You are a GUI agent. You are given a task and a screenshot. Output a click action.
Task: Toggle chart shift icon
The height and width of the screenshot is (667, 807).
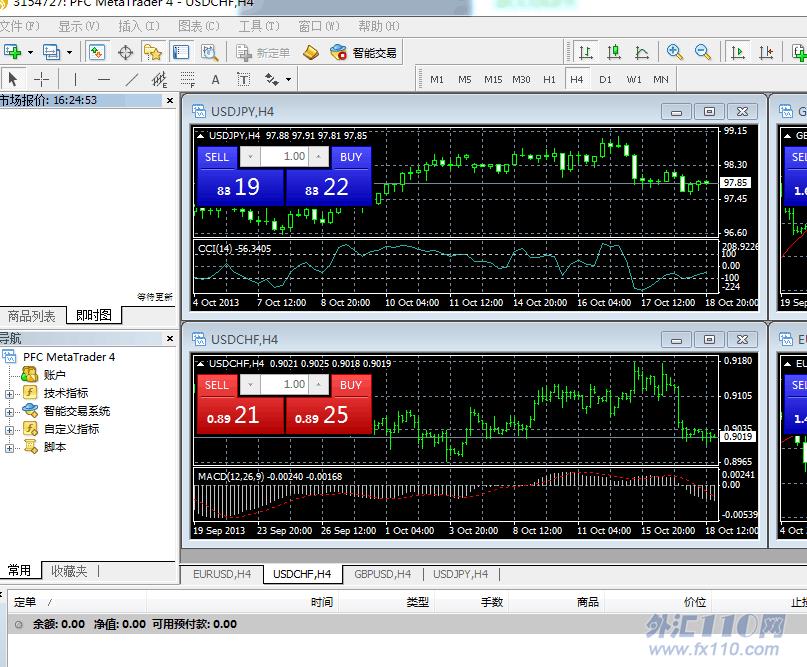[766, 52]
